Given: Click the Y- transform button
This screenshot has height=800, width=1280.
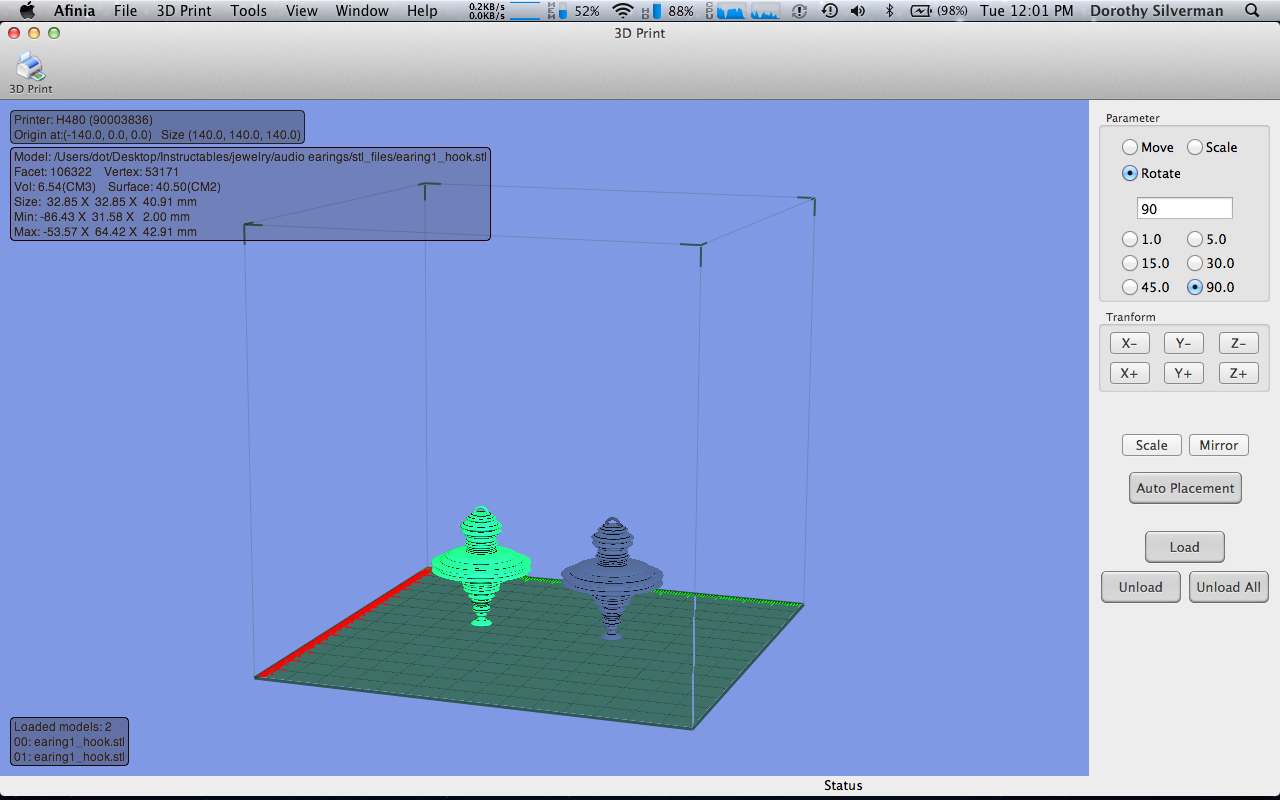Looking at the screenshot, I should click(x=1184, y=343).
